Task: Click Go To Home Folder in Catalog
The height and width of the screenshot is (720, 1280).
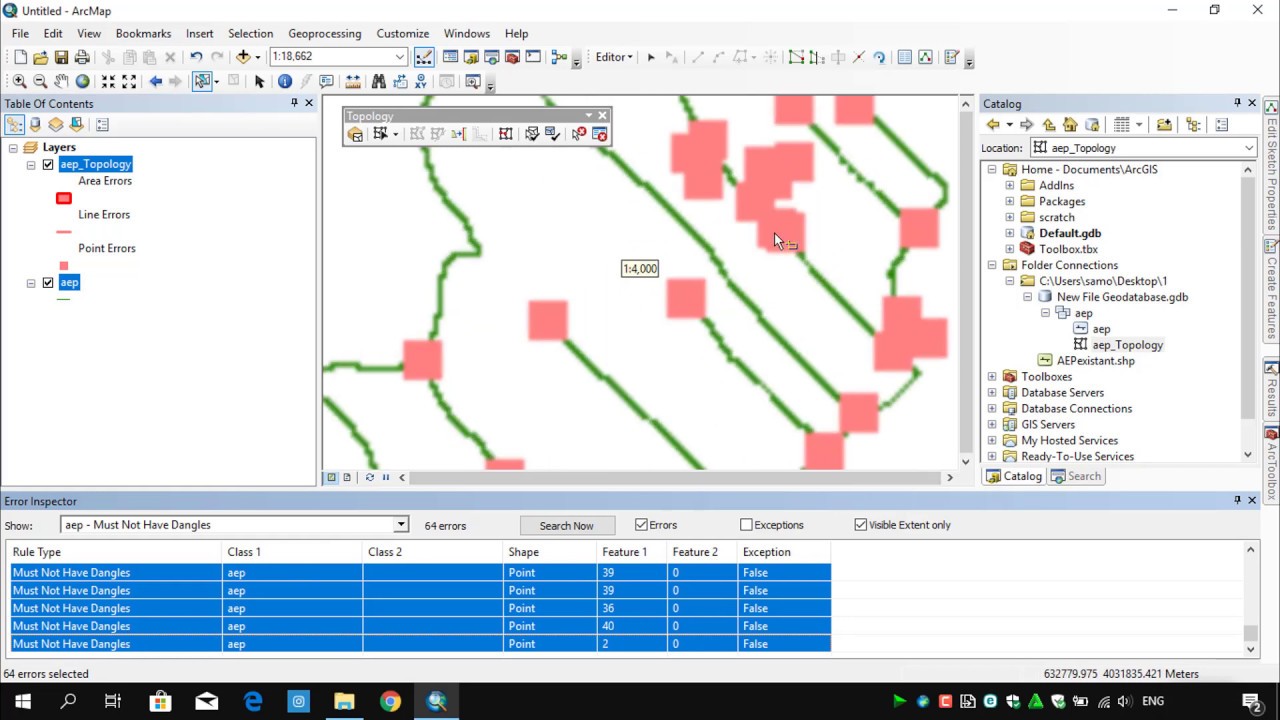Action: tap(1070, 125)
